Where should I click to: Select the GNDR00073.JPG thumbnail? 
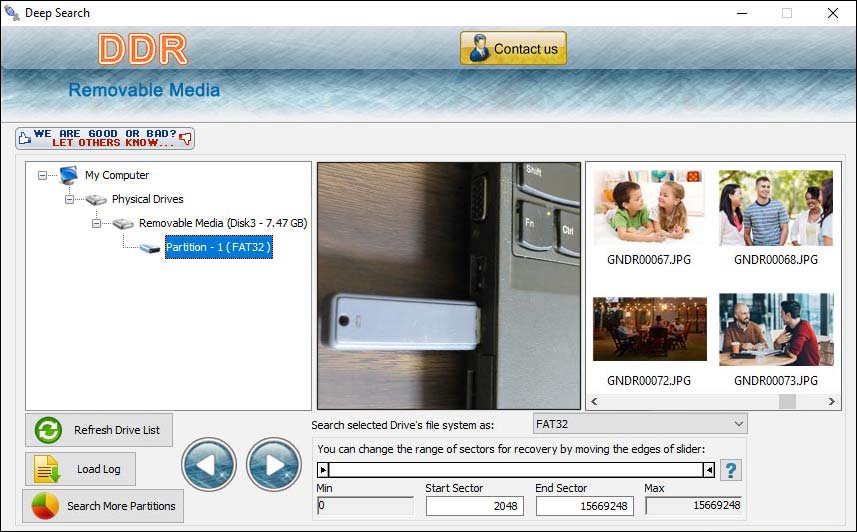pyautogui.click(x=775, y=330)
